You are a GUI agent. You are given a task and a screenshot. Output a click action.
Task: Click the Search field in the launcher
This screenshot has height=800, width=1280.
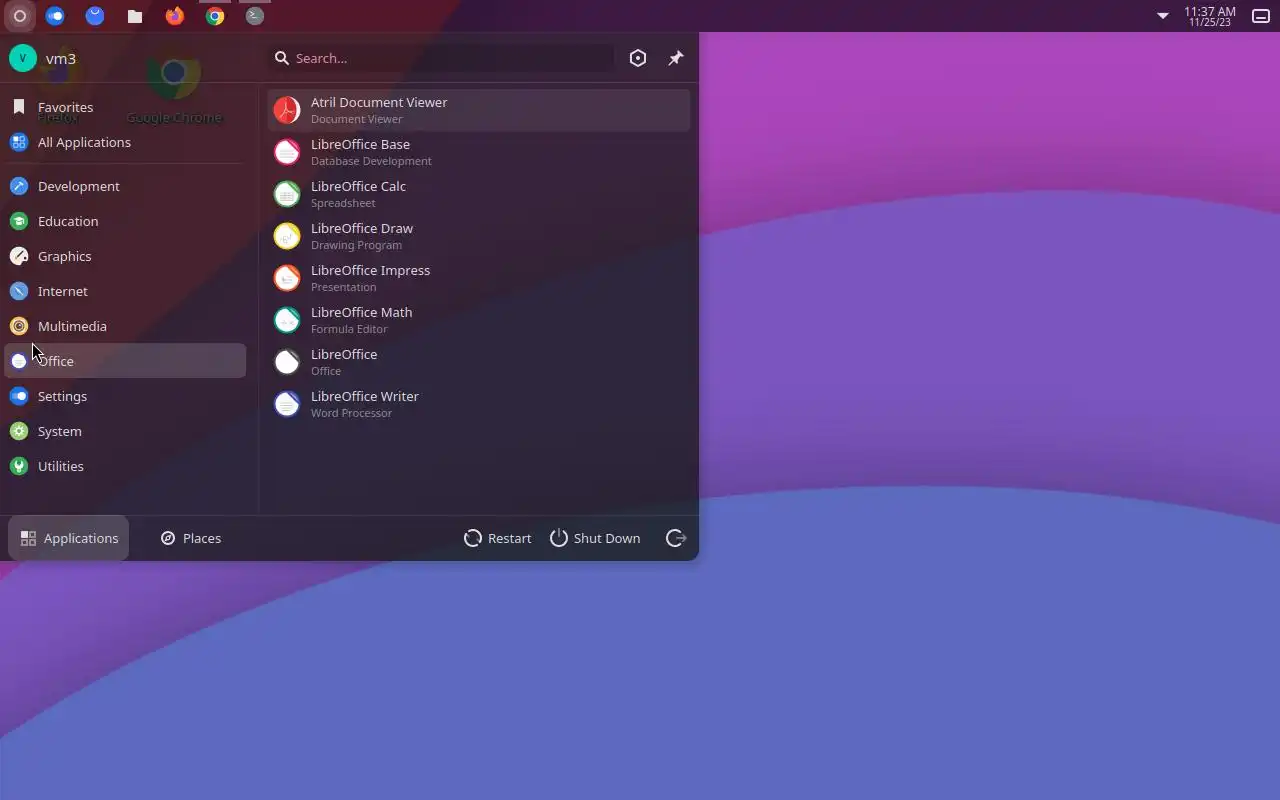(441, 58)
